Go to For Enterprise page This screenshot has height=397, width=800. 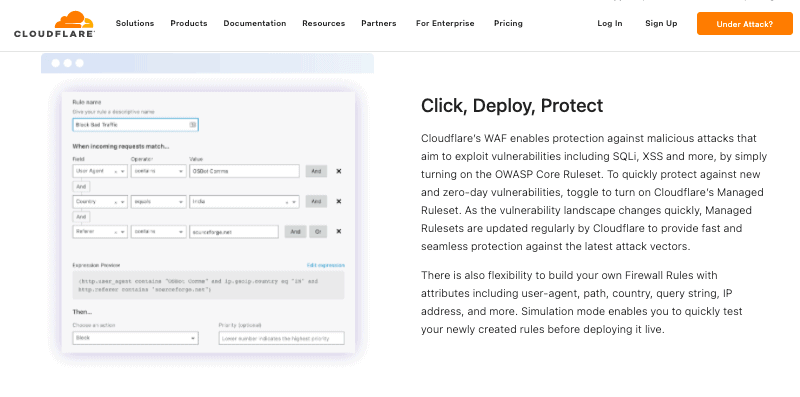click(445, 23)
